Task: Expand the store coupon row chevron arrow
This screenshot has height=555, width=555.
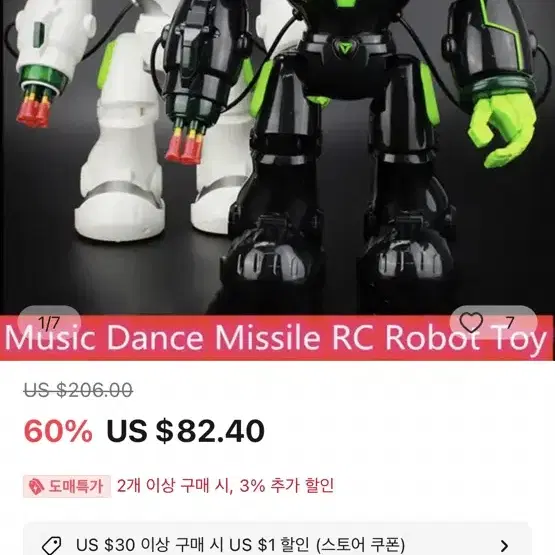Action: [x=504, y=545]
